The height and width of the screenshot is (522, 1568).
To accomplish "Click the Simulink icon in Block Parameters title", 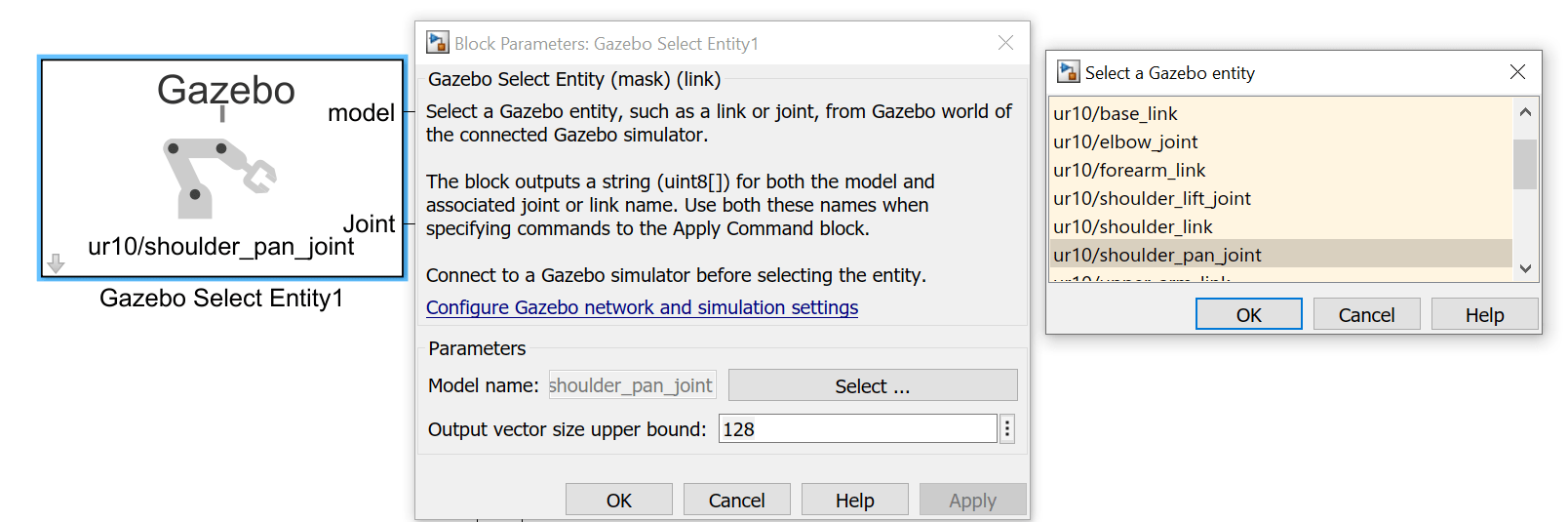I will (x=438, y=43).
